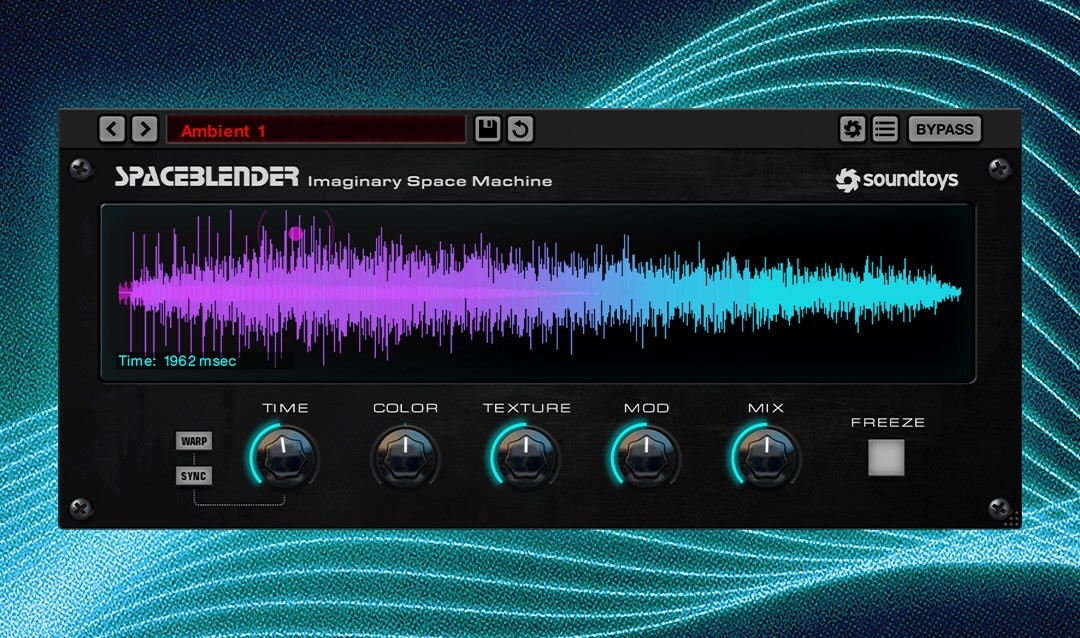This screenshot has width=1080, height=638.
Task: Open the Ambient 1 preset name dropdown
Action: coord(315,130)
